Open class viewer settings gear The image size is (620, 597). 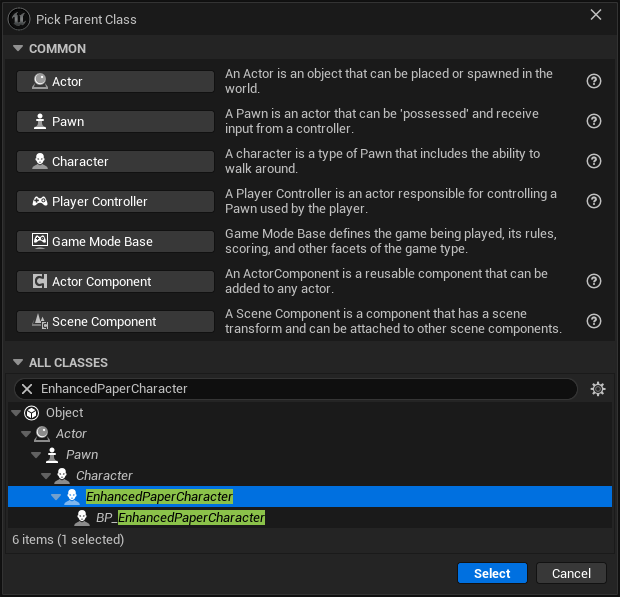597,389
